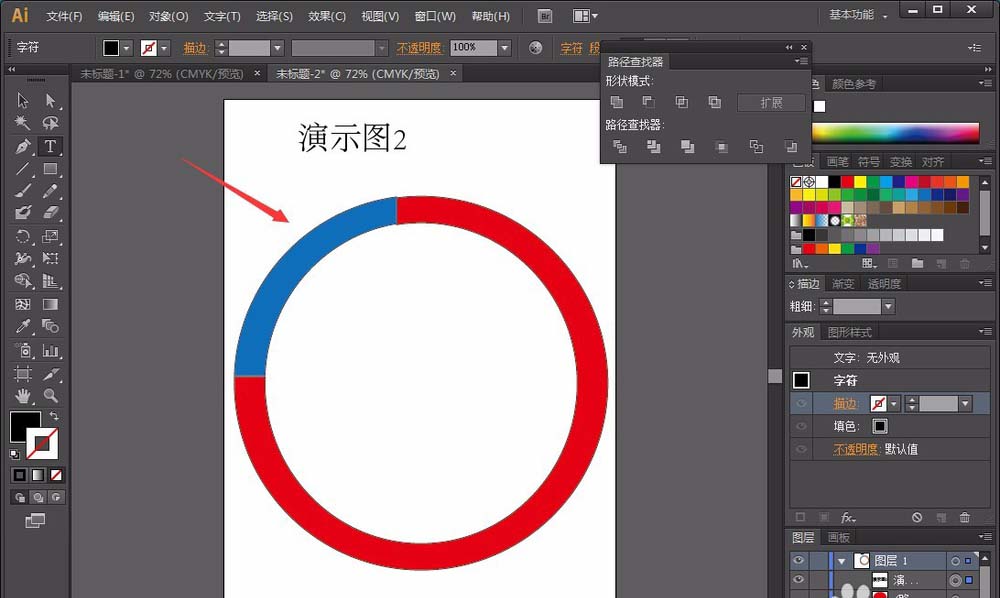
Task: Click the Divide pathfinder icon
Action: point(620,147)
